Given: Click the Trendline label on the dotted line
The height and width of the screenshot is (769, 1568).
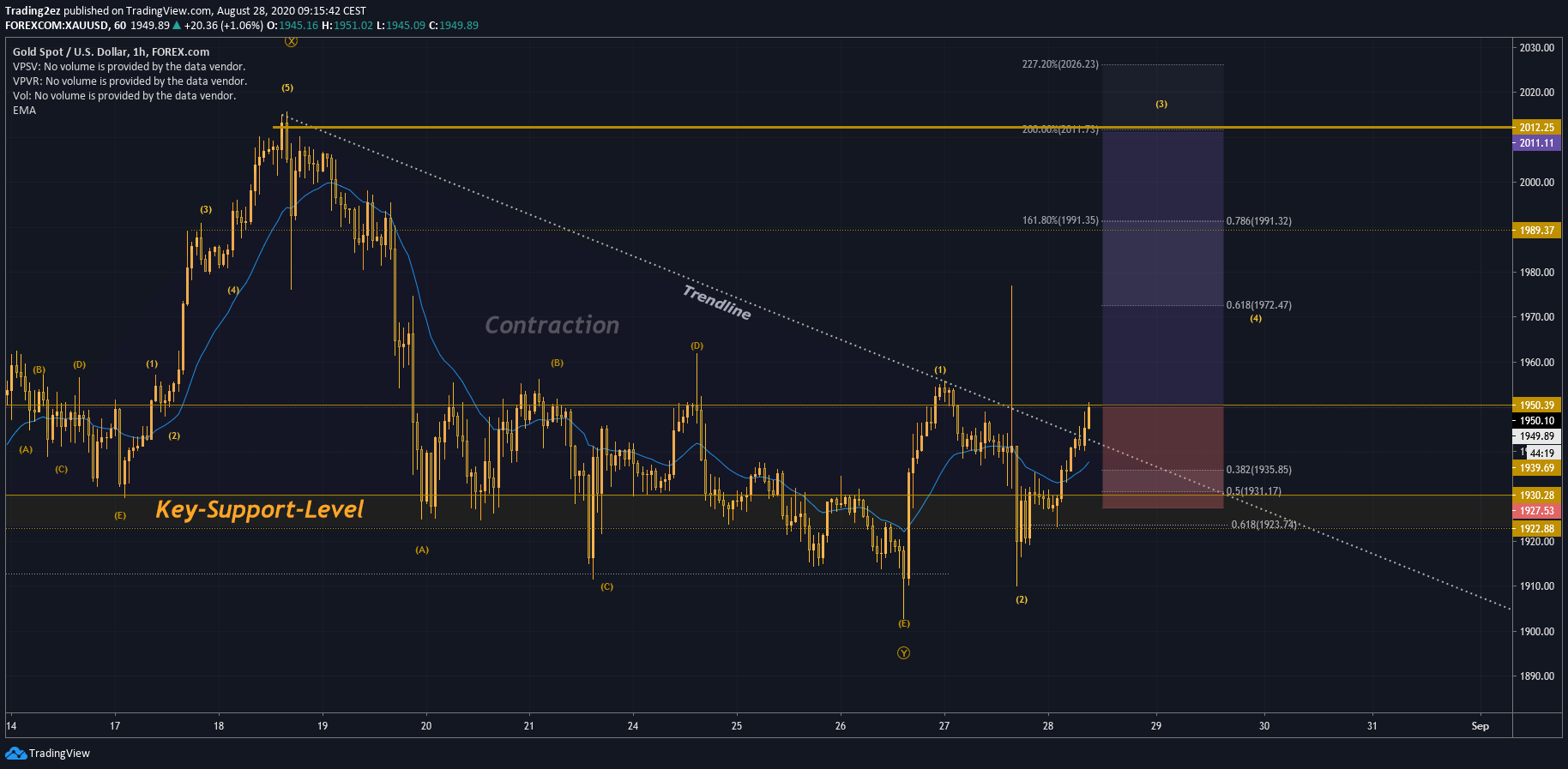Looking at the screenshot, I should pos(717,303).
